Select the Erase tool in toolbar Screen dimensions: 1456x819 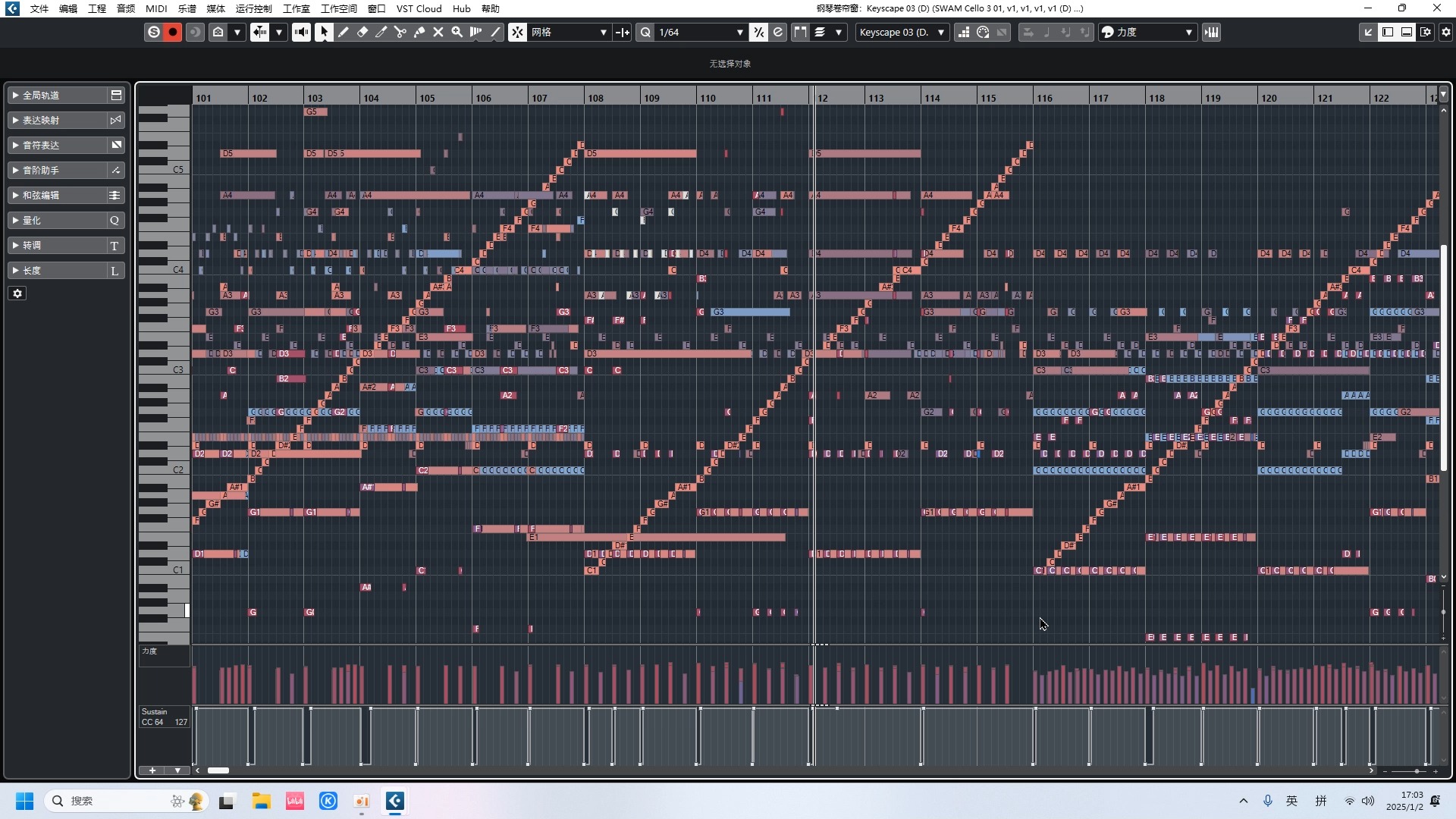coord(362,33)
